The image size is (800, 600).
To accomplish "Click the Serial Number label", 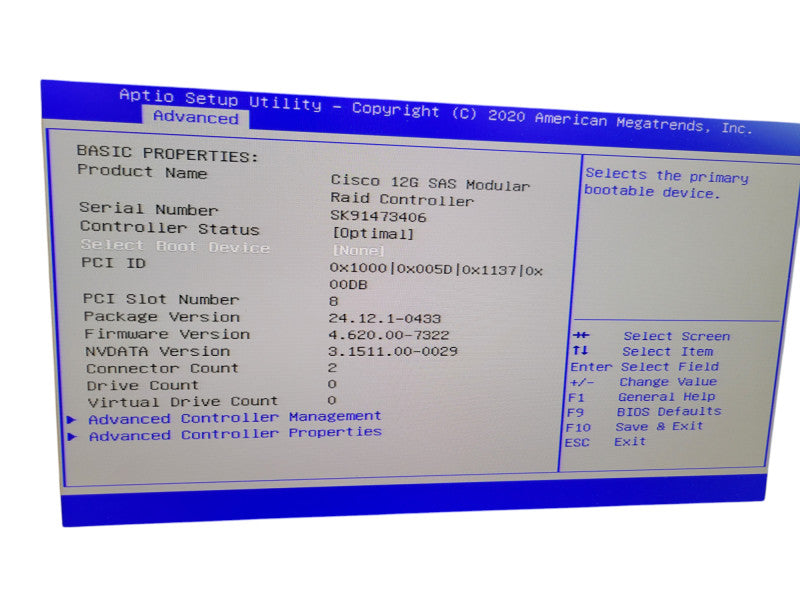I will pos(148,209).
